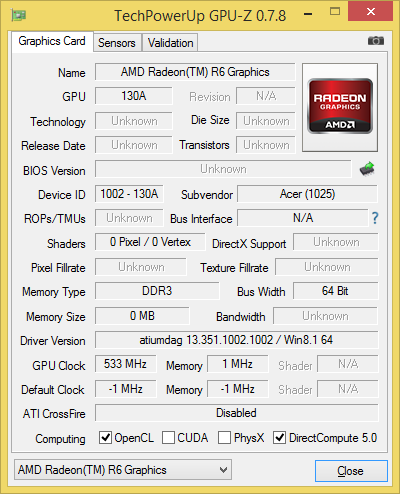Click the BIOS Version Unknown field

223,169
